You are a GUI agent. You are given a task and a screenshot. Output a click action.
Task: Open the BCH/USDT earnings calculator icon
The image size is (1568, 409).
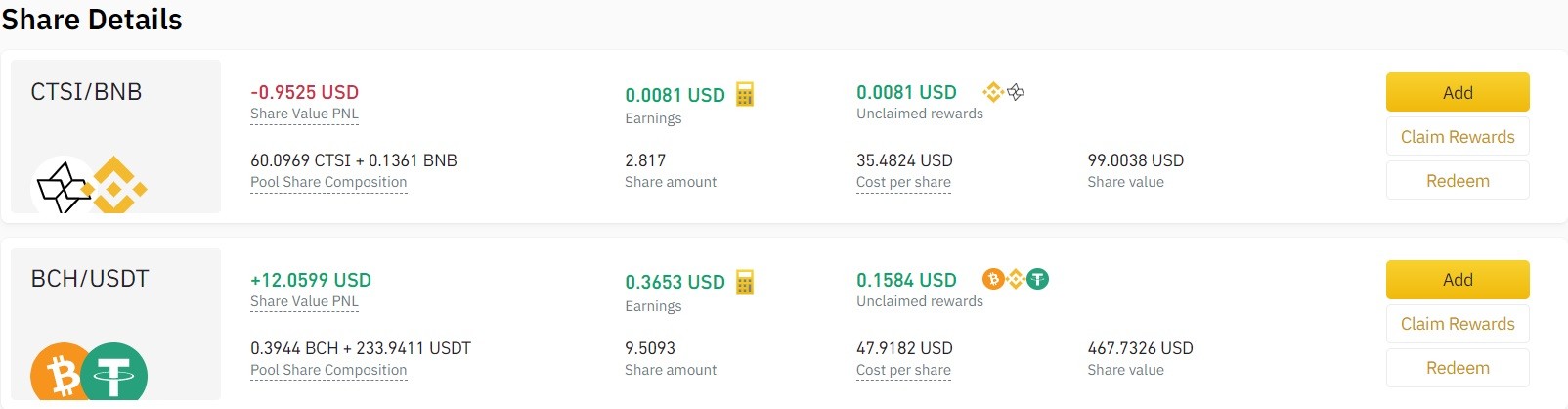(745, 282)
